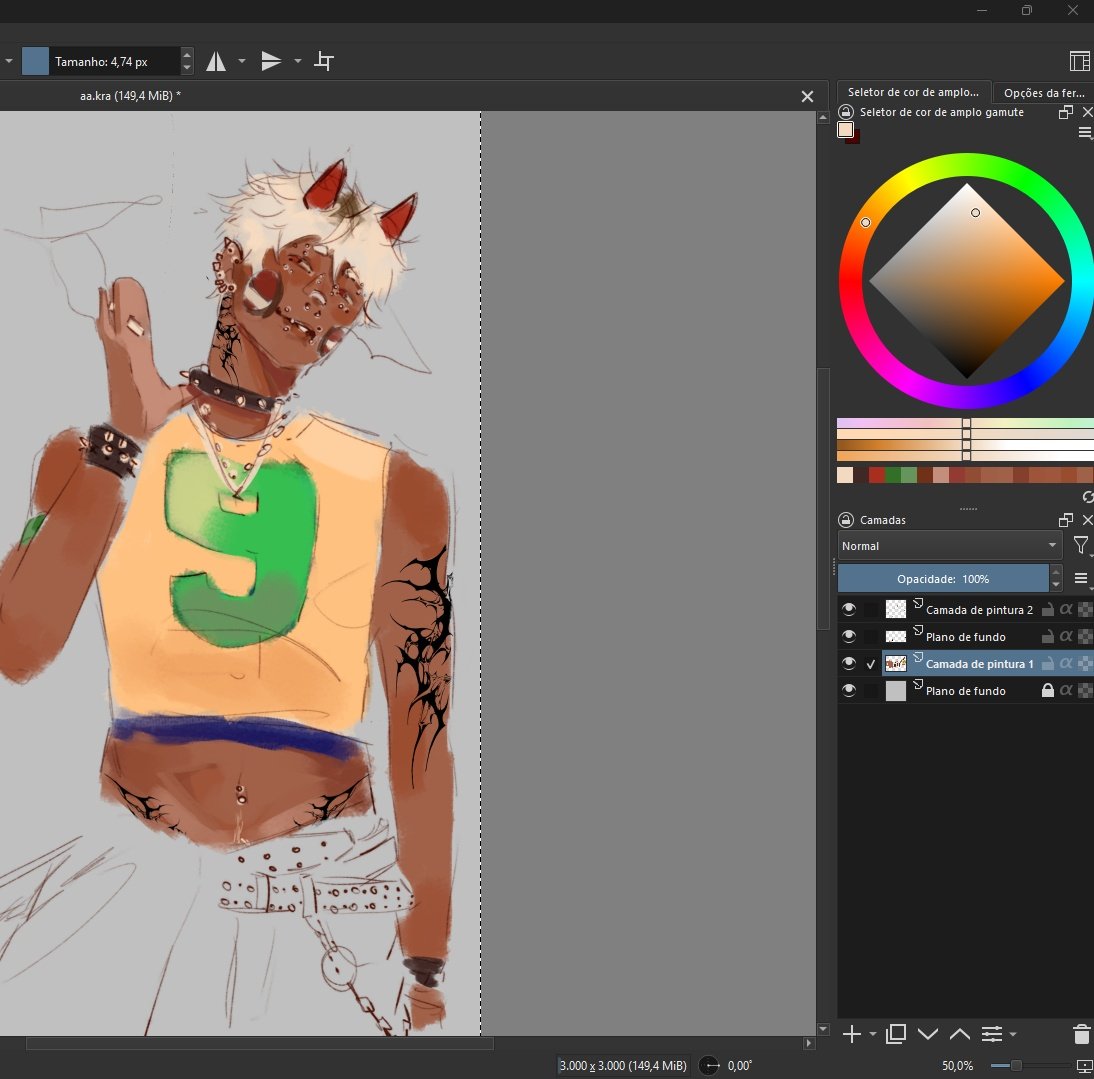Click the vertical mirror tool icon
Viewport: 1094px width, 1079px height.
(x=271, y=61)
